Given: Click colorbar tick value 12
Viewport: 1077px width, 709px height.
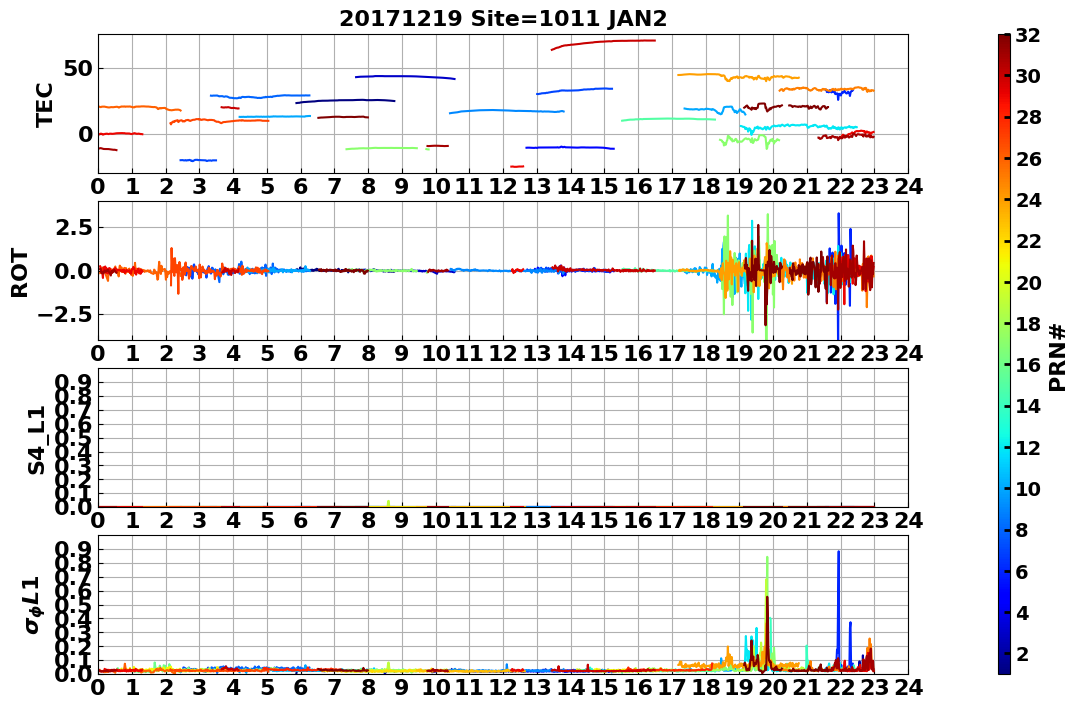Looking at the screenshot, I should click(x=1028, y=447).
